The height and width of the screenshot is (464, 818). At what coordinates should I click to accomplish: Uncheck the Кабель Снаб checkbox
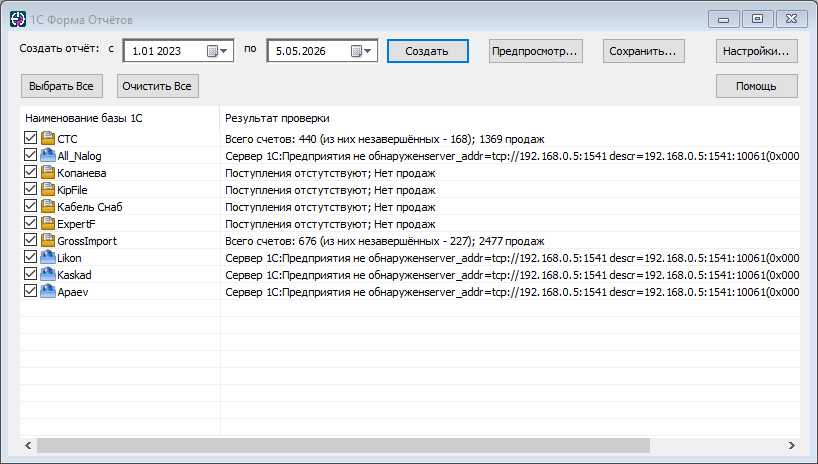coord(30,206)
